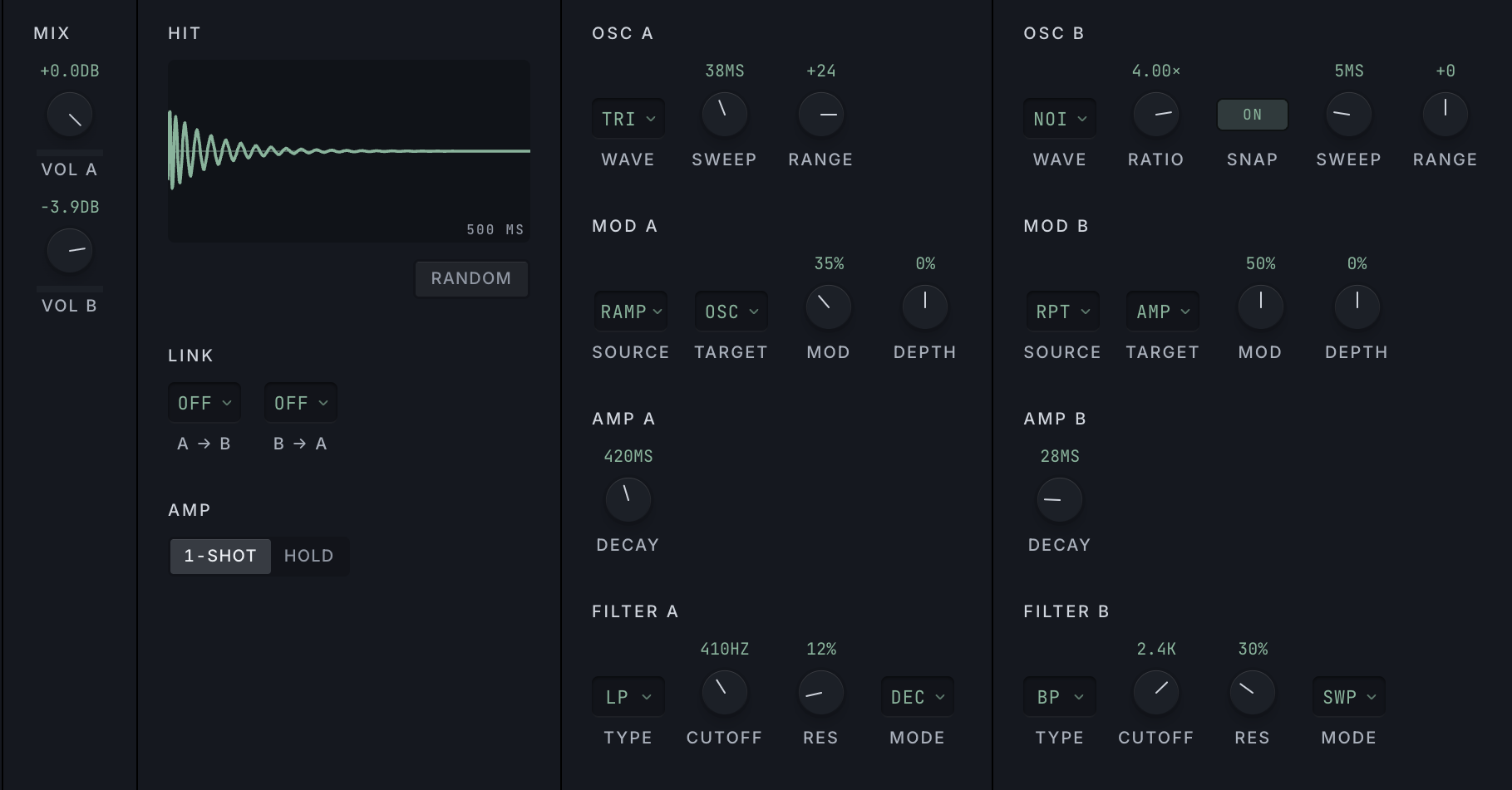Viewport: 1512px width, 790px height.
Task: Click the FILTER B RES knob
Action: pos(1253,693)
